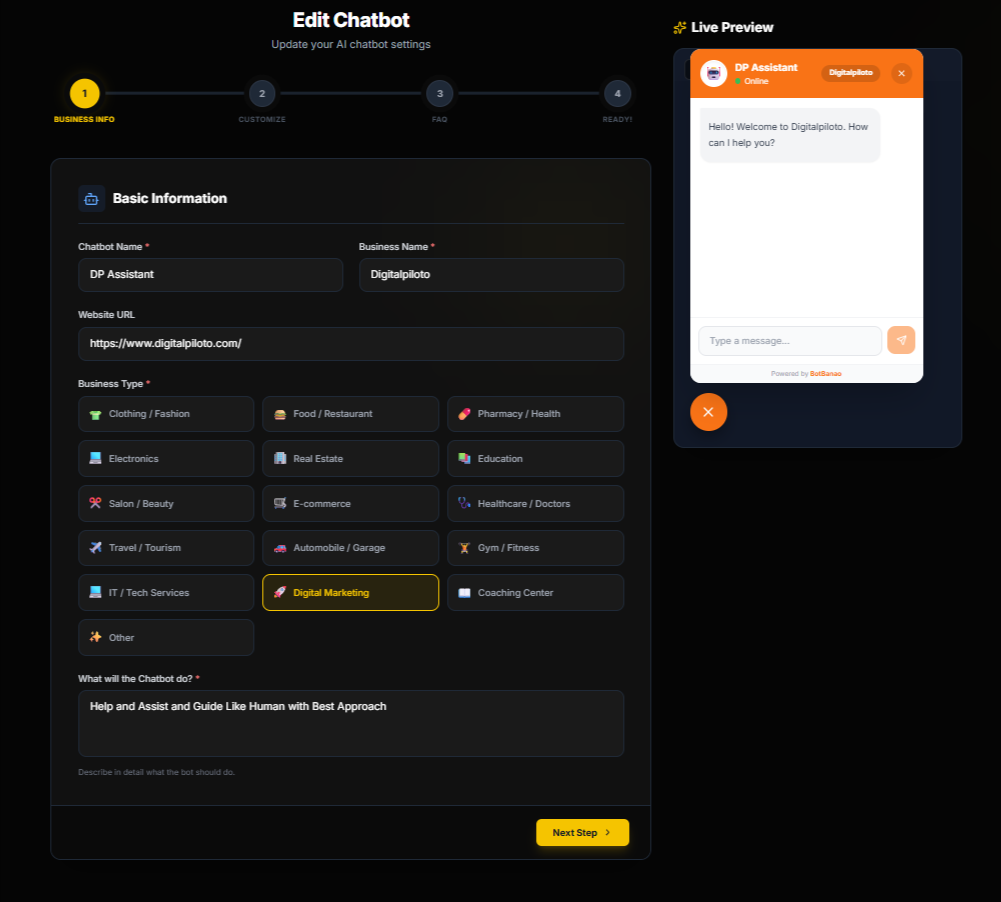Image resolution: width=1001 pixels, height=902 pixels.
Task: Select Travel / Tourism option
Action: pyautogui.click(x=166, y=548)
